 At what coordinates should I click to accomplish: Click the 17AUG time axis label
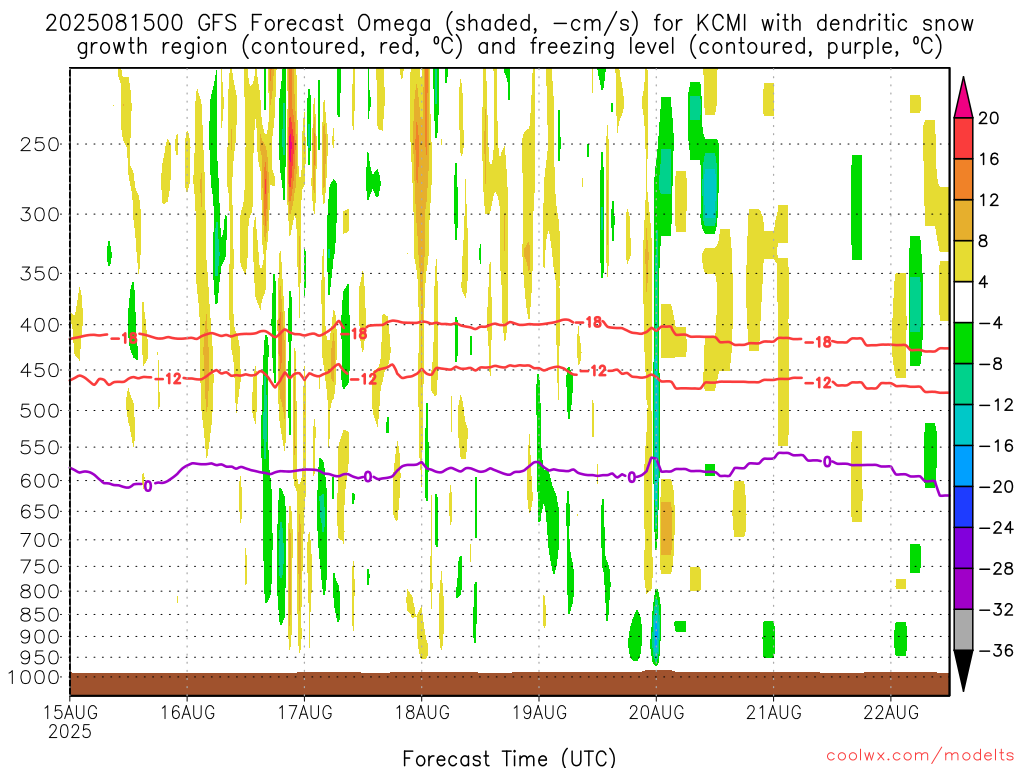point(304,712)
